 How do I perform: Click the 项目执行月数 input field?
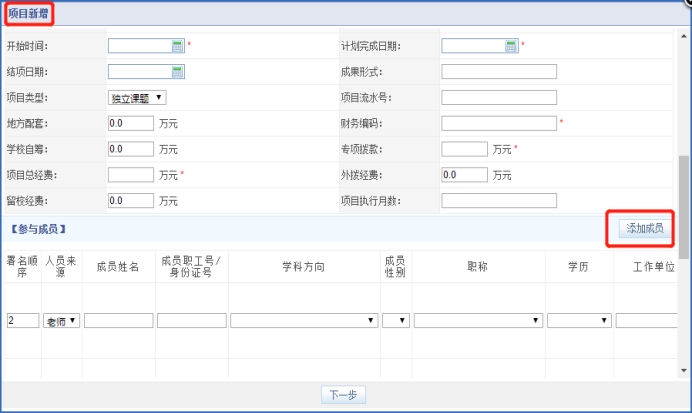tap(498, 201)
